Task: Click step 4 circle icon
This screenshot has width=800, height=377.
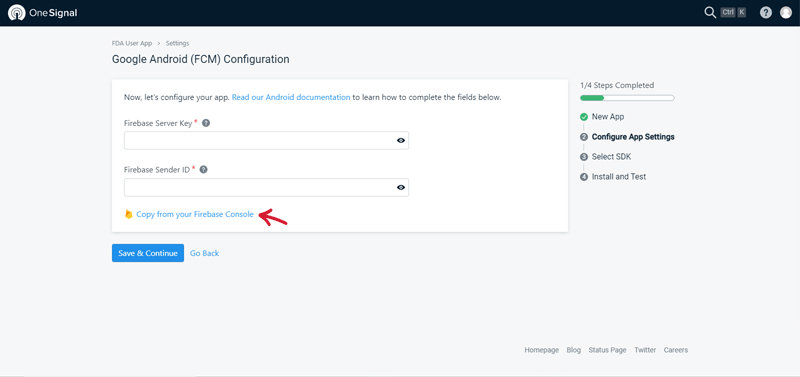Action: [584, 177]
